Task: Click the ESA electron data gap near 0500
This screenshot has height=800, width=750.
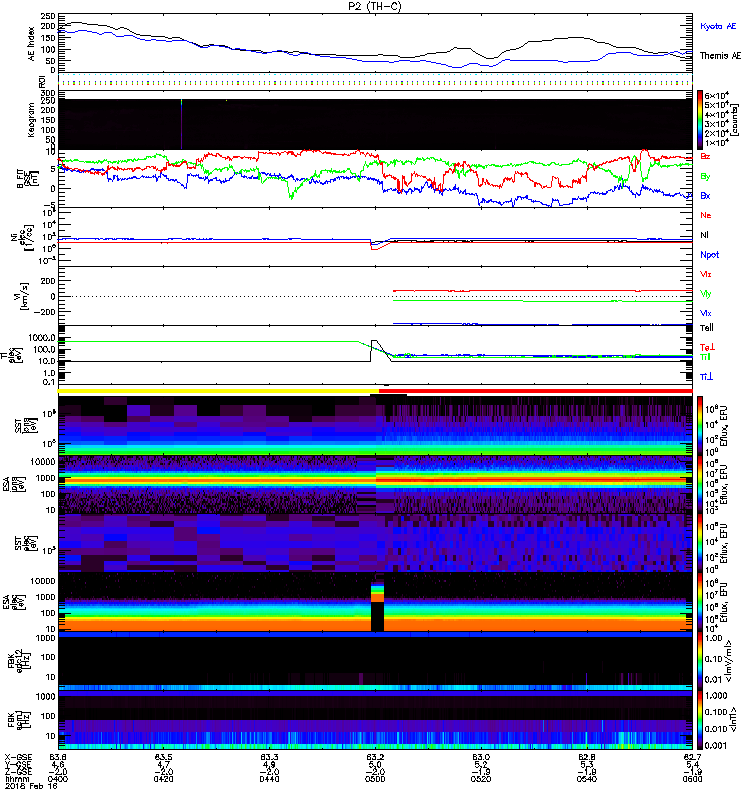Action: [377, 617]
